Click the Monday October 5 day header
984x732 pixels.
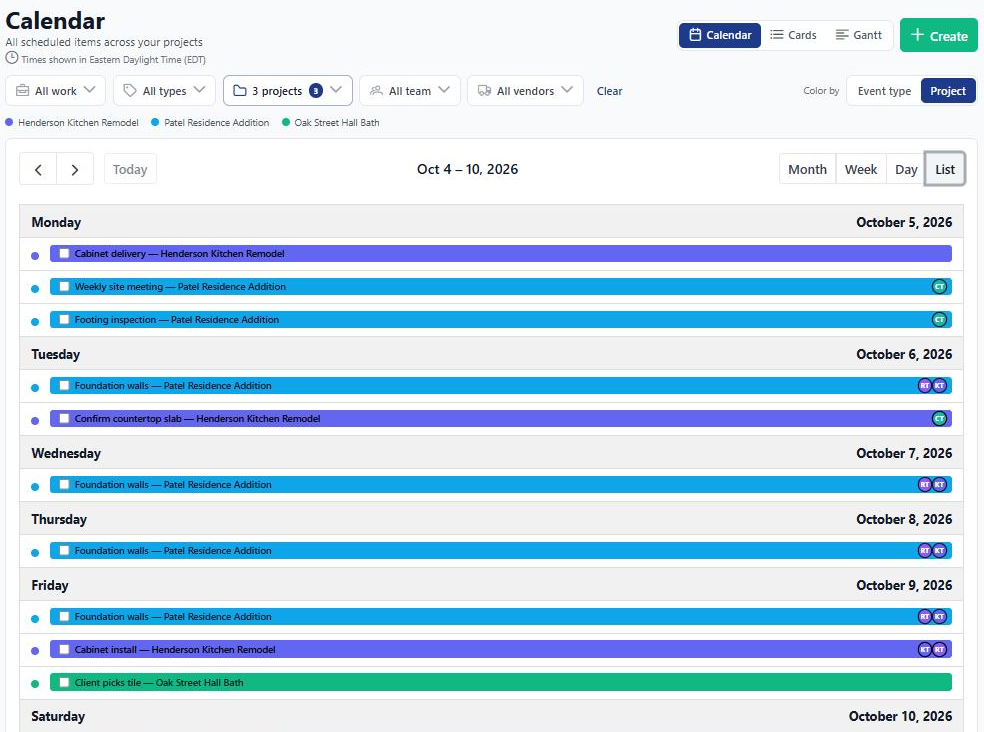[x=491, y=222]
